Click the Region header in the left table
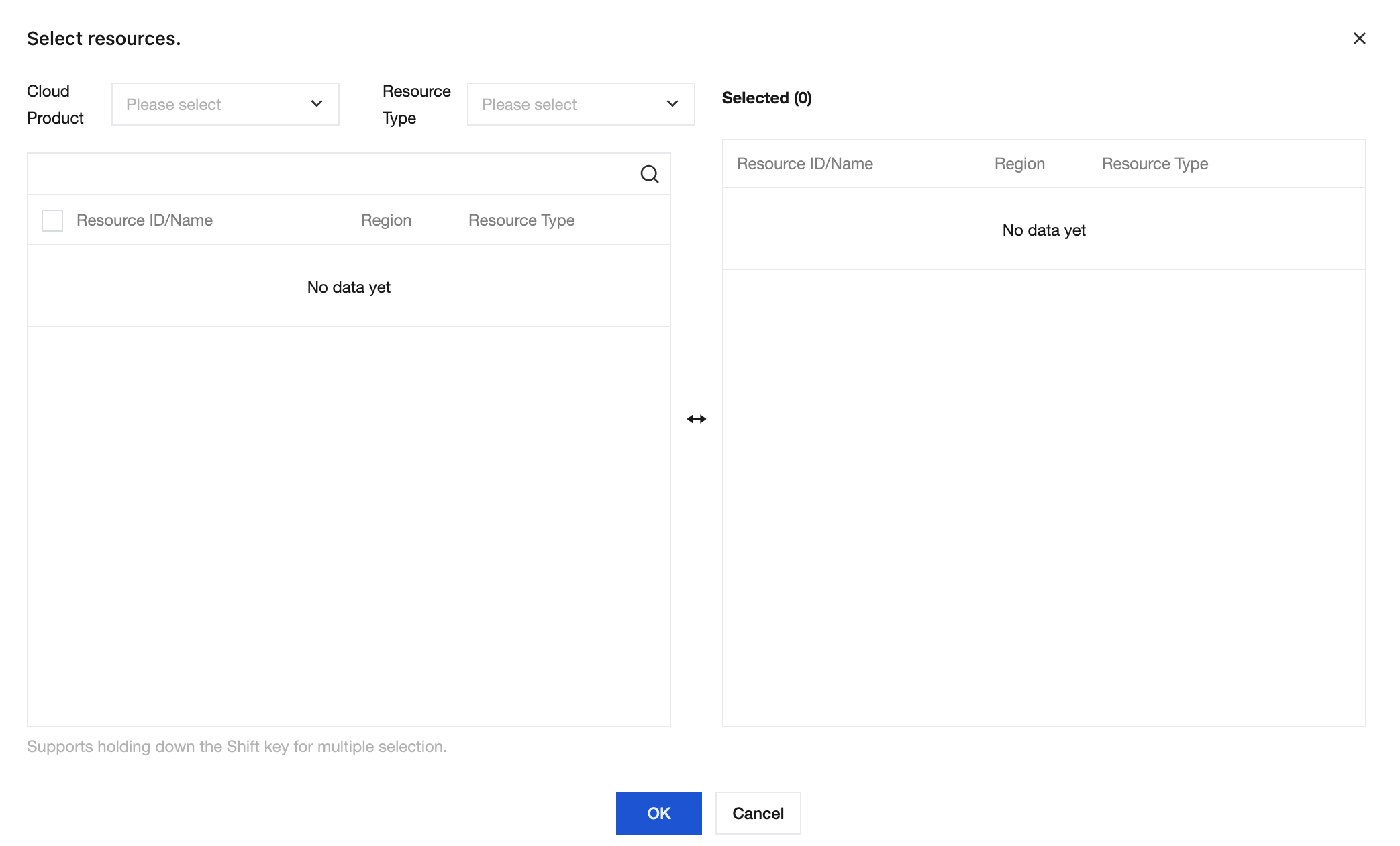This screenshot has width=1400, height=846. 386,220
